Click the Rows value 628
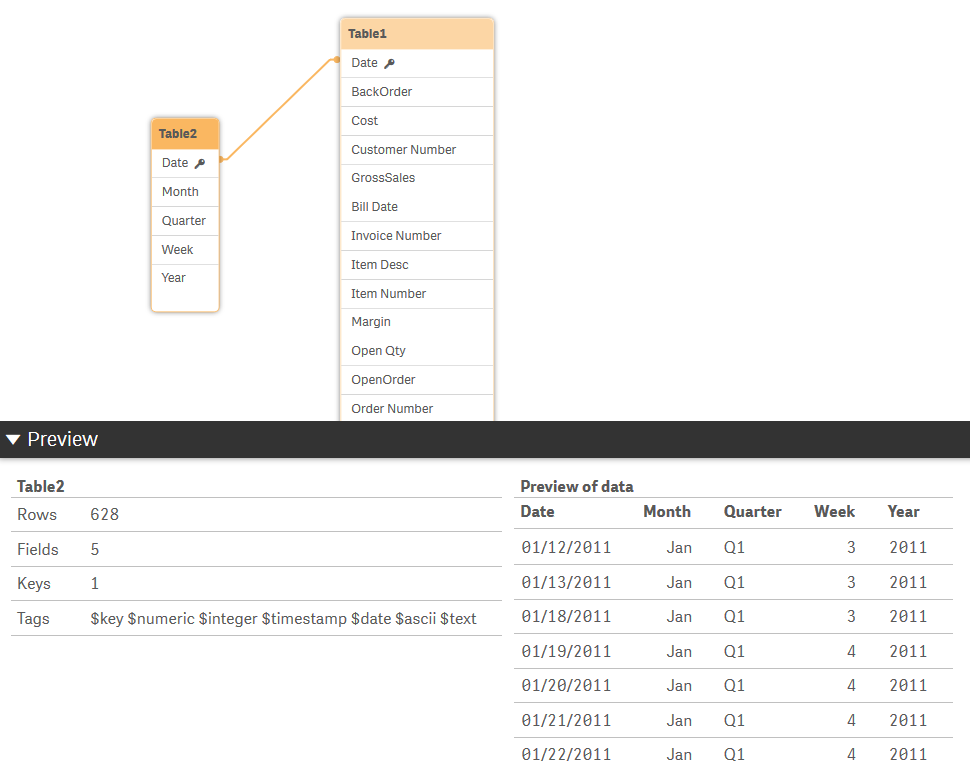 (105, 515)
